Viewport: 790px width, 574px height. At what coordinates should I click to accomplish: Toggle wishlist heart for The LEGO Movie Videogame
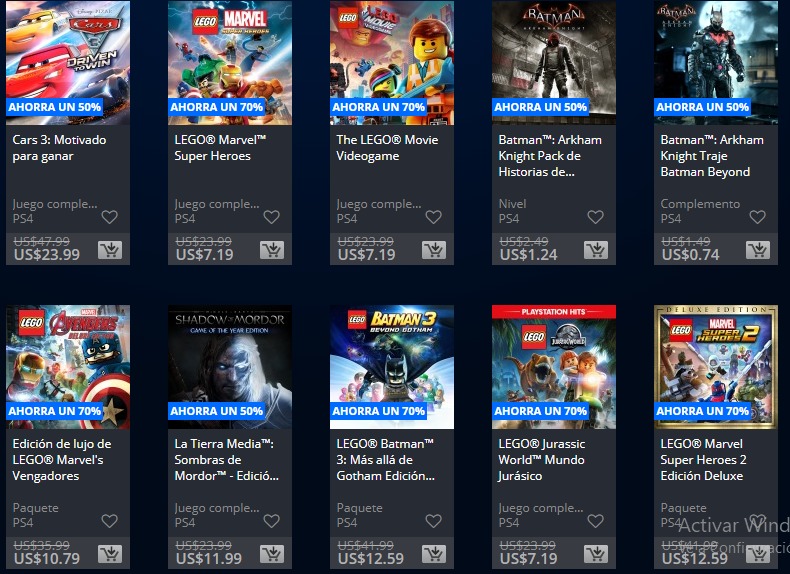click(433, 217)
